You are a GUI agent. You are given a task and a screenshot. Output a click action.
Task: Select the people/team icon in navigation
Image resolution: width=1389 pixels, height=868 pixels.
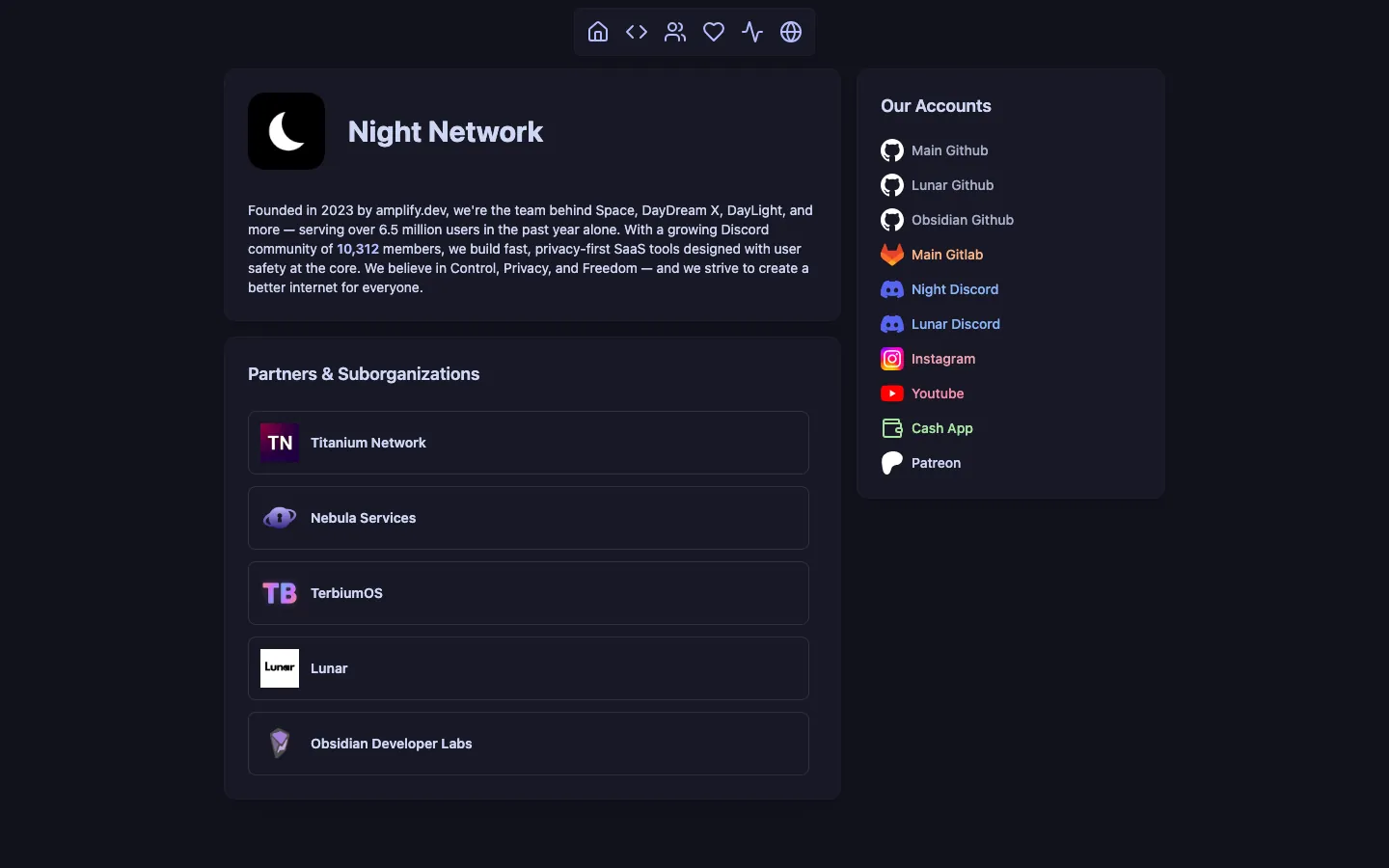pos(675,32)
